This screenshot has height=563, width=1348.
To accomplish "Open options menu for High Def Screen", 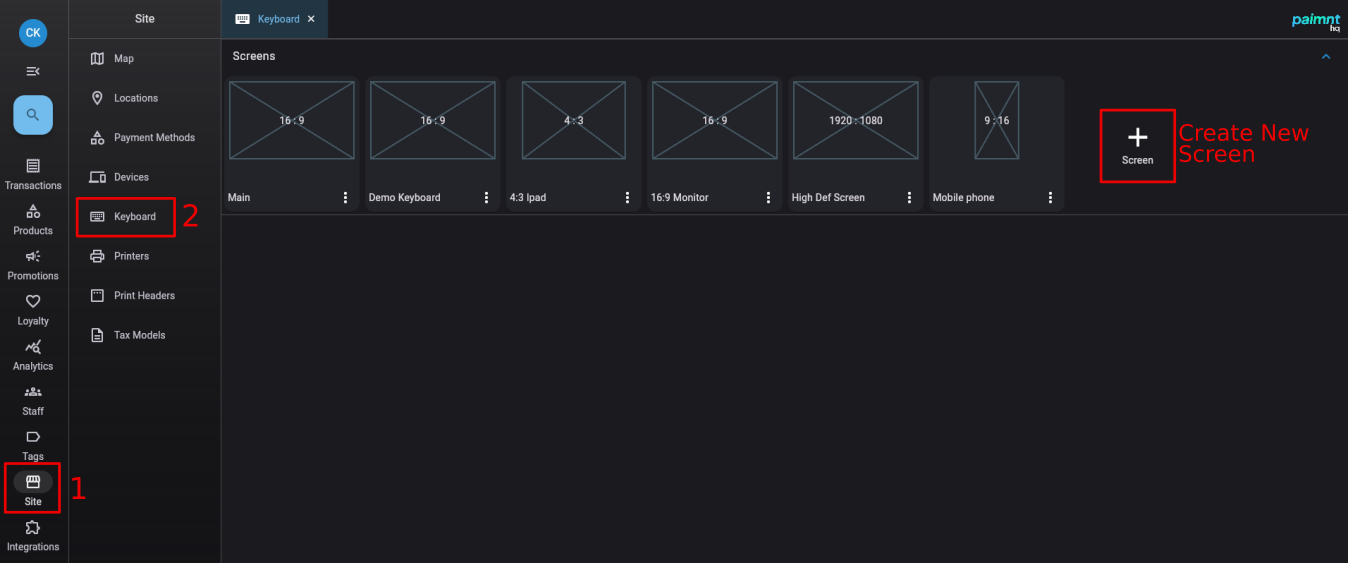I will coord(910,198).
